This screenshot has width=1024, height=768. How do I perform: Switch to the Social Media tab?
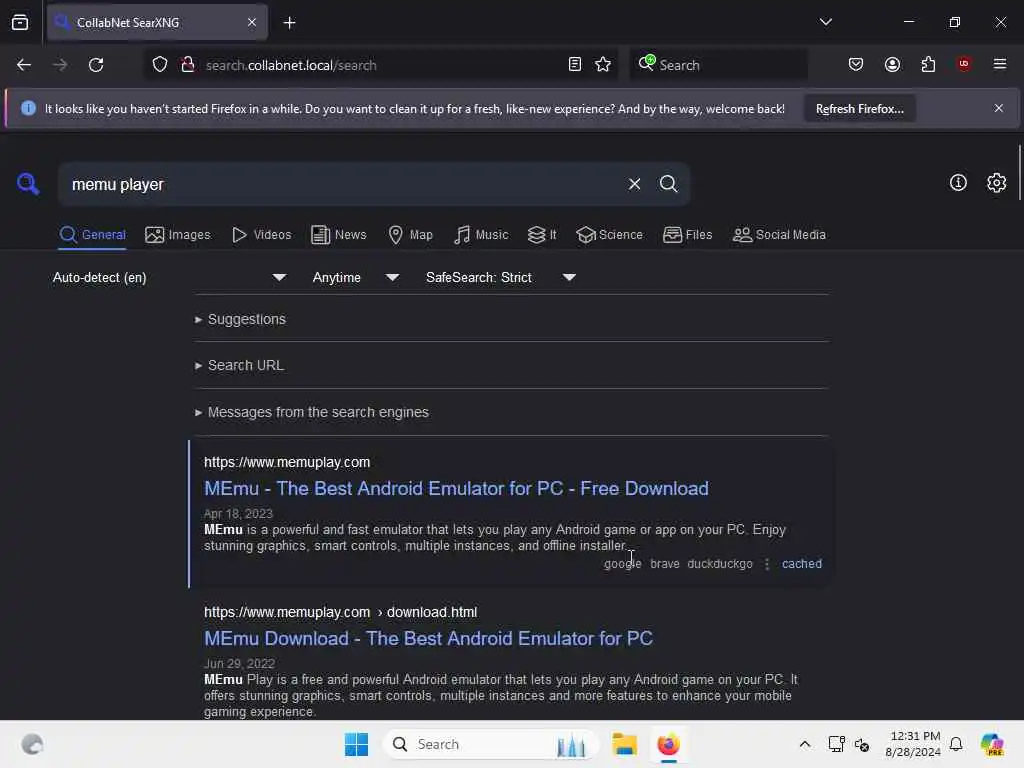click(779, 235)
